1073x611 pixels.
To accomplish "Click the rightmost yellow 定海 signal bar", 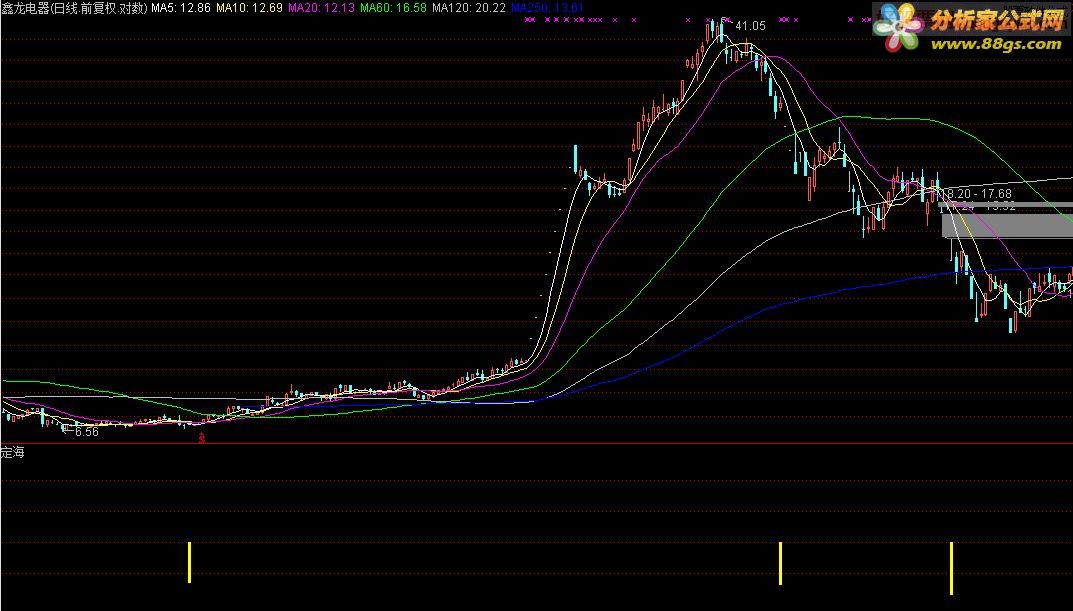I will point(951,568).
